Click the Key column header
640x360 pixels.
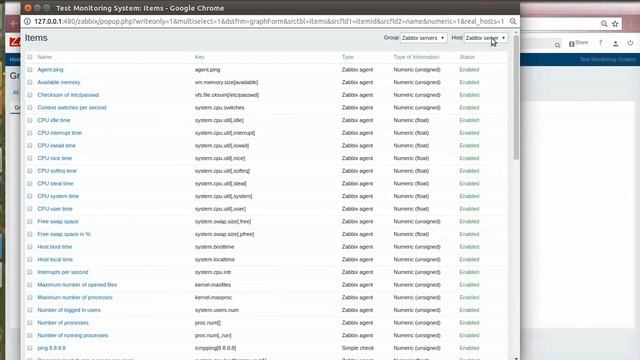point(199,57)
